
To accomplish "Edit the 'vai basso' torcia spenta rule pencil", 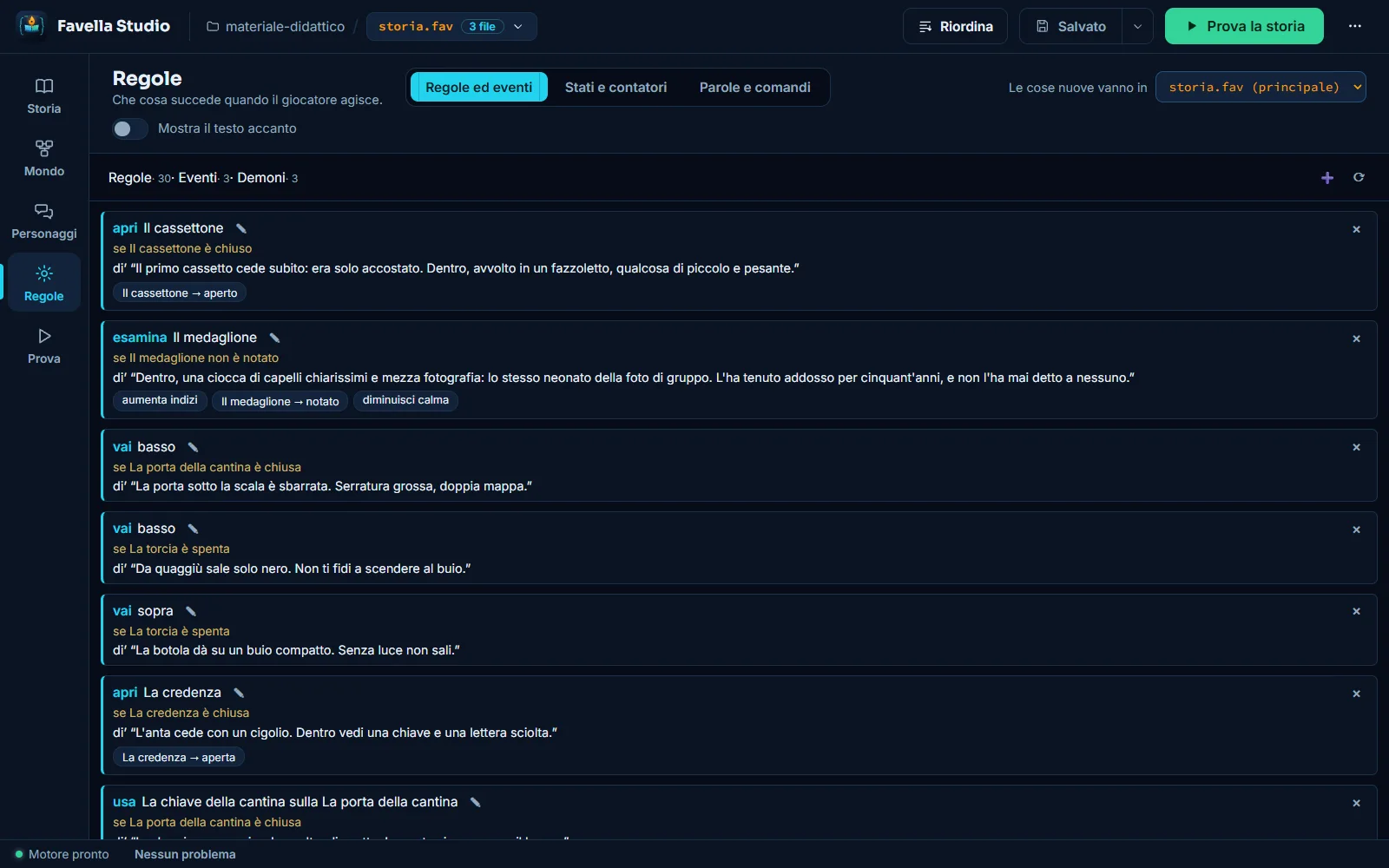I will [x=193, y=529].
